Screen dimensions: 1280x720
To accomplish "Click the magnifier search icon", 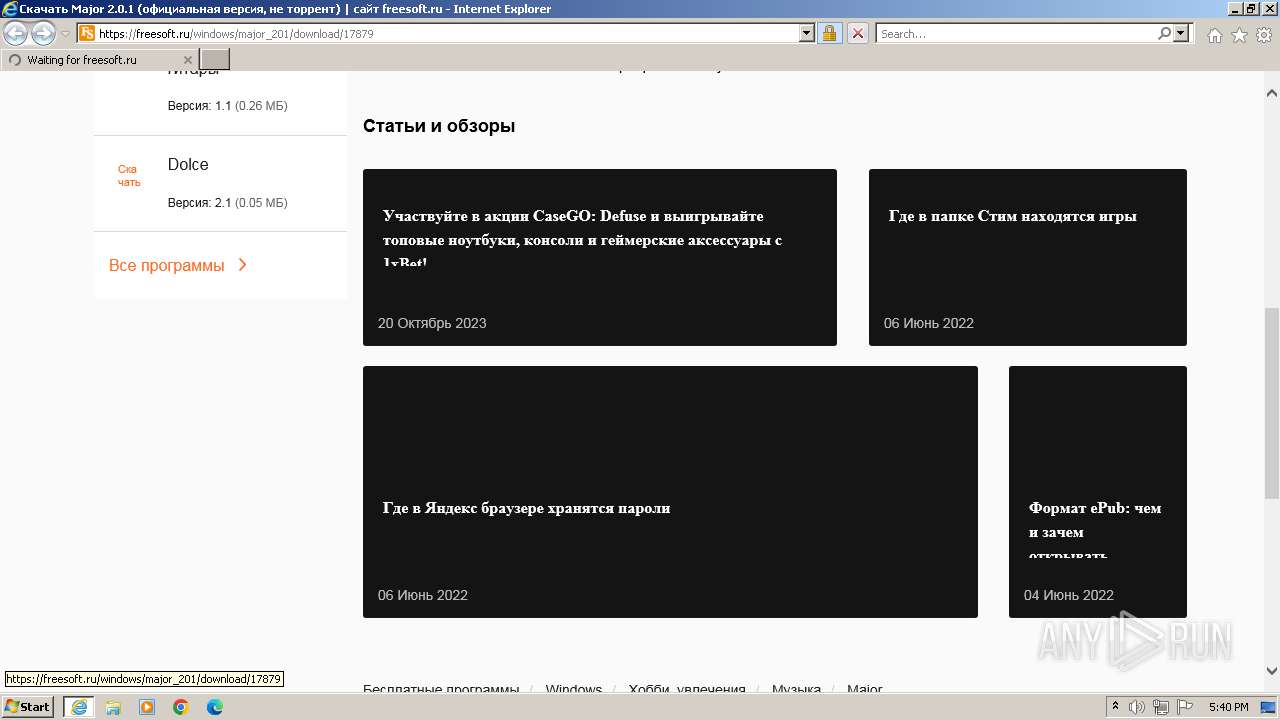I will point(1164,33).
